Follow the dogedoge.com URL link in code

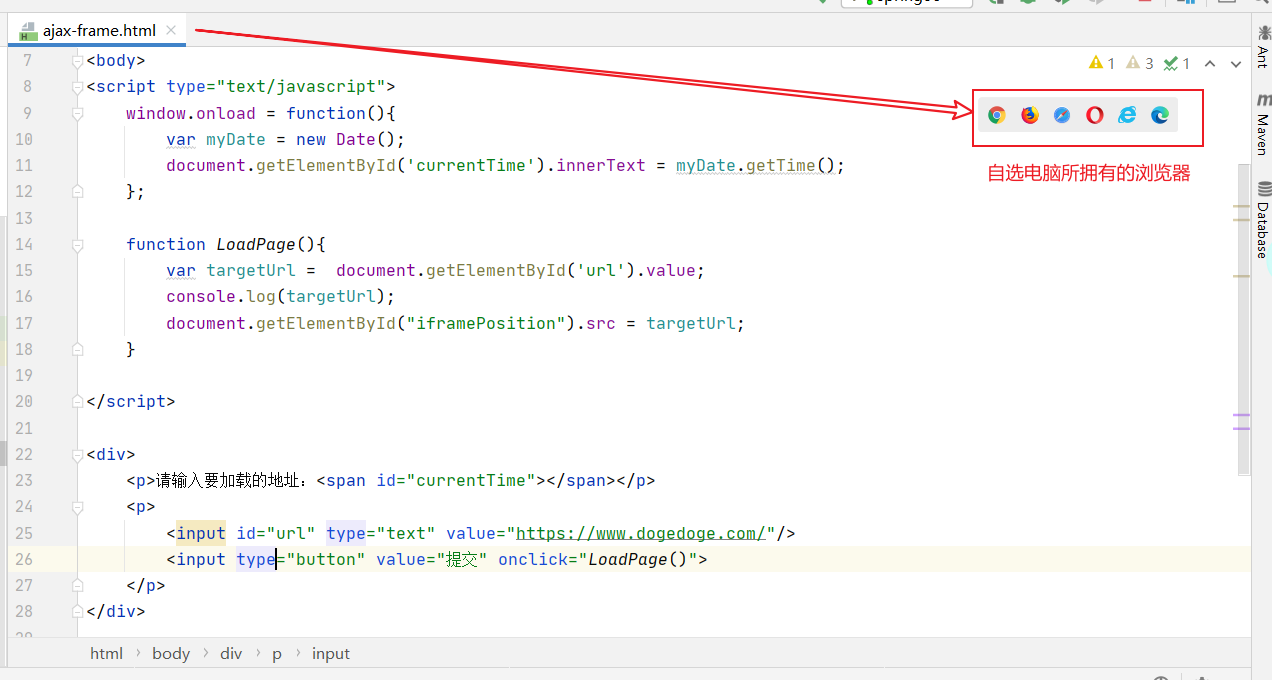click(640, 533)
